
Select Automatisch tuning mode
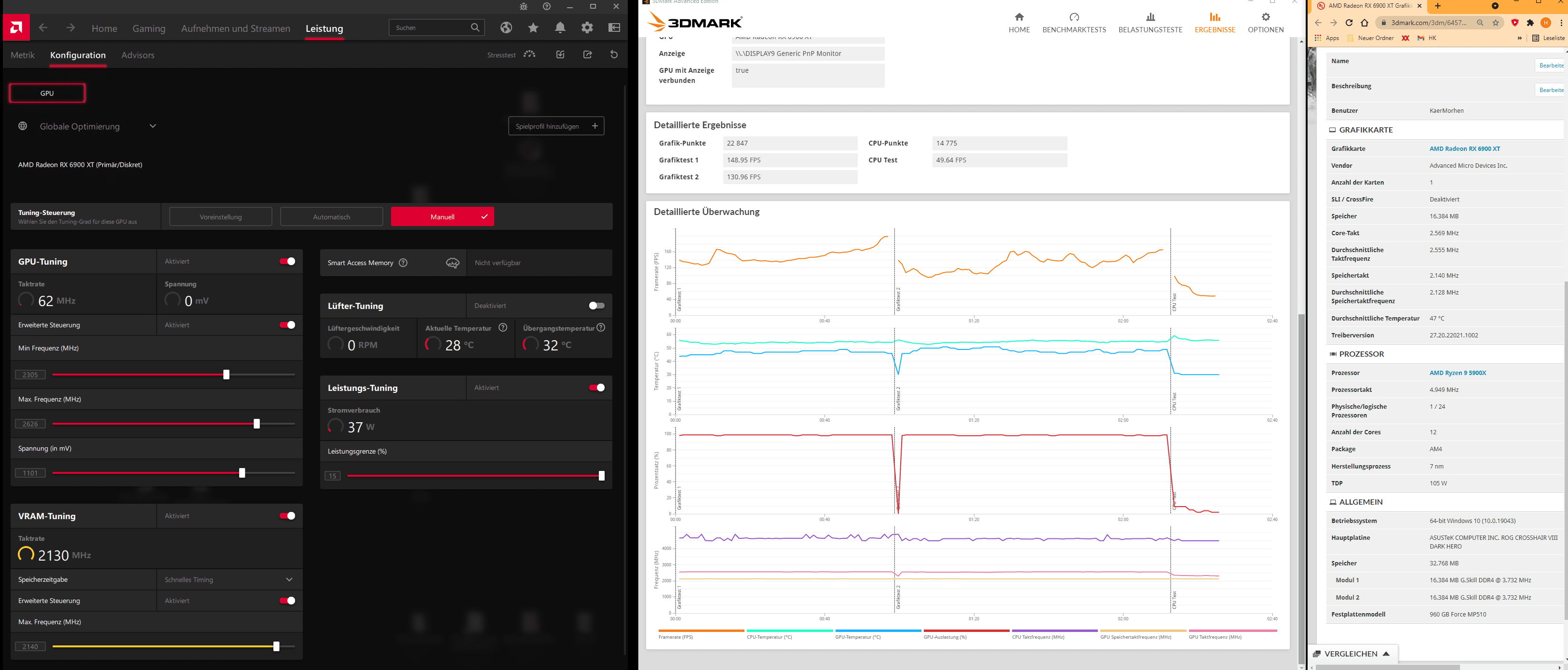[x=332, y=216]
